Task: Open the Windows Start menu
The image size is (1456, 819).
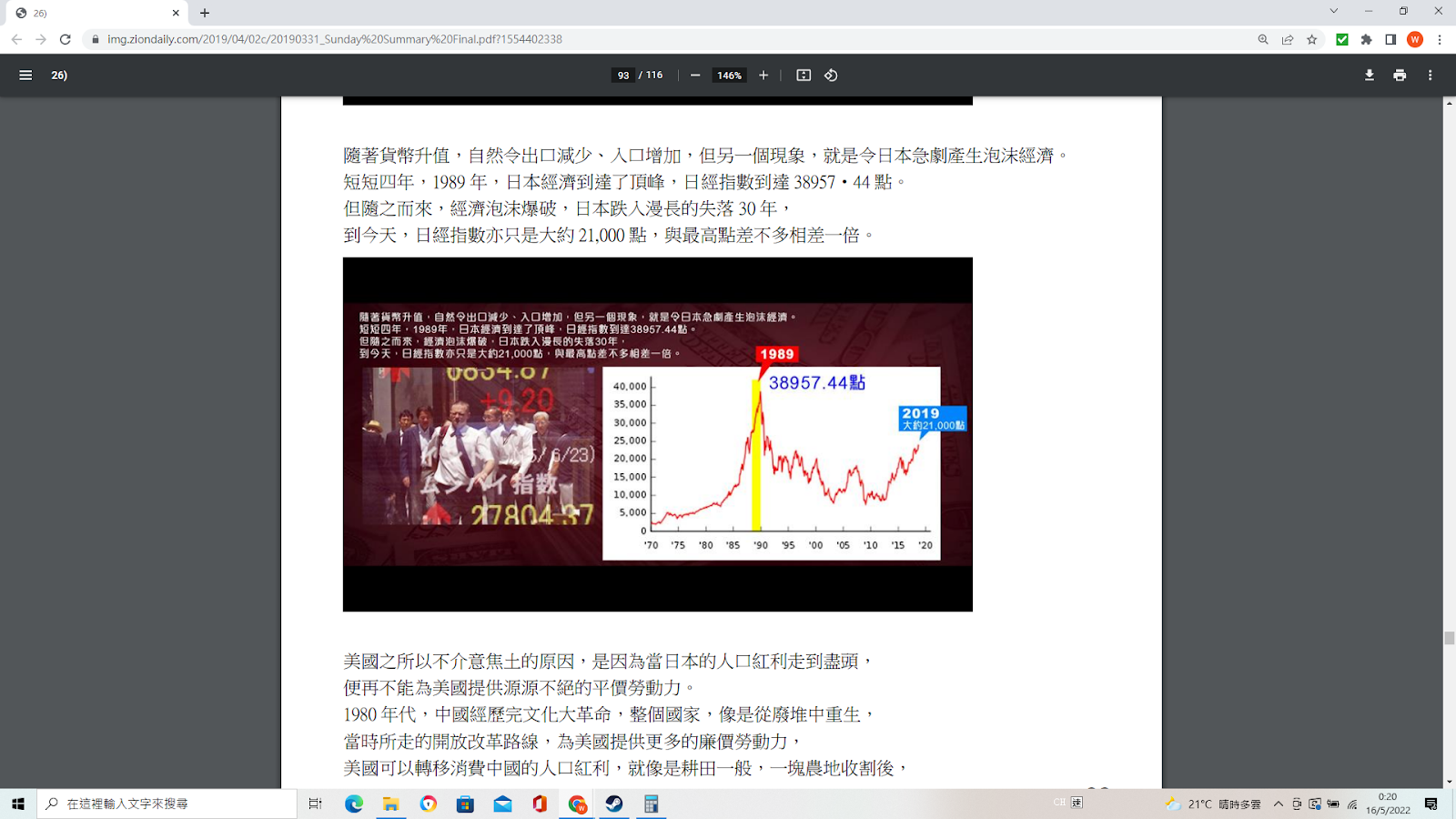Action: (17, 804)
